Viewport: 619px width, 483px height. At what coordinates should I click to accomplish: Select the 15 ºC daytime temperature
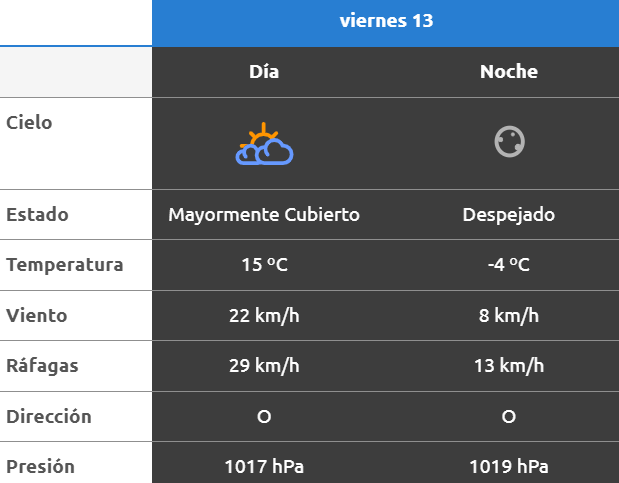pos(264,265)
